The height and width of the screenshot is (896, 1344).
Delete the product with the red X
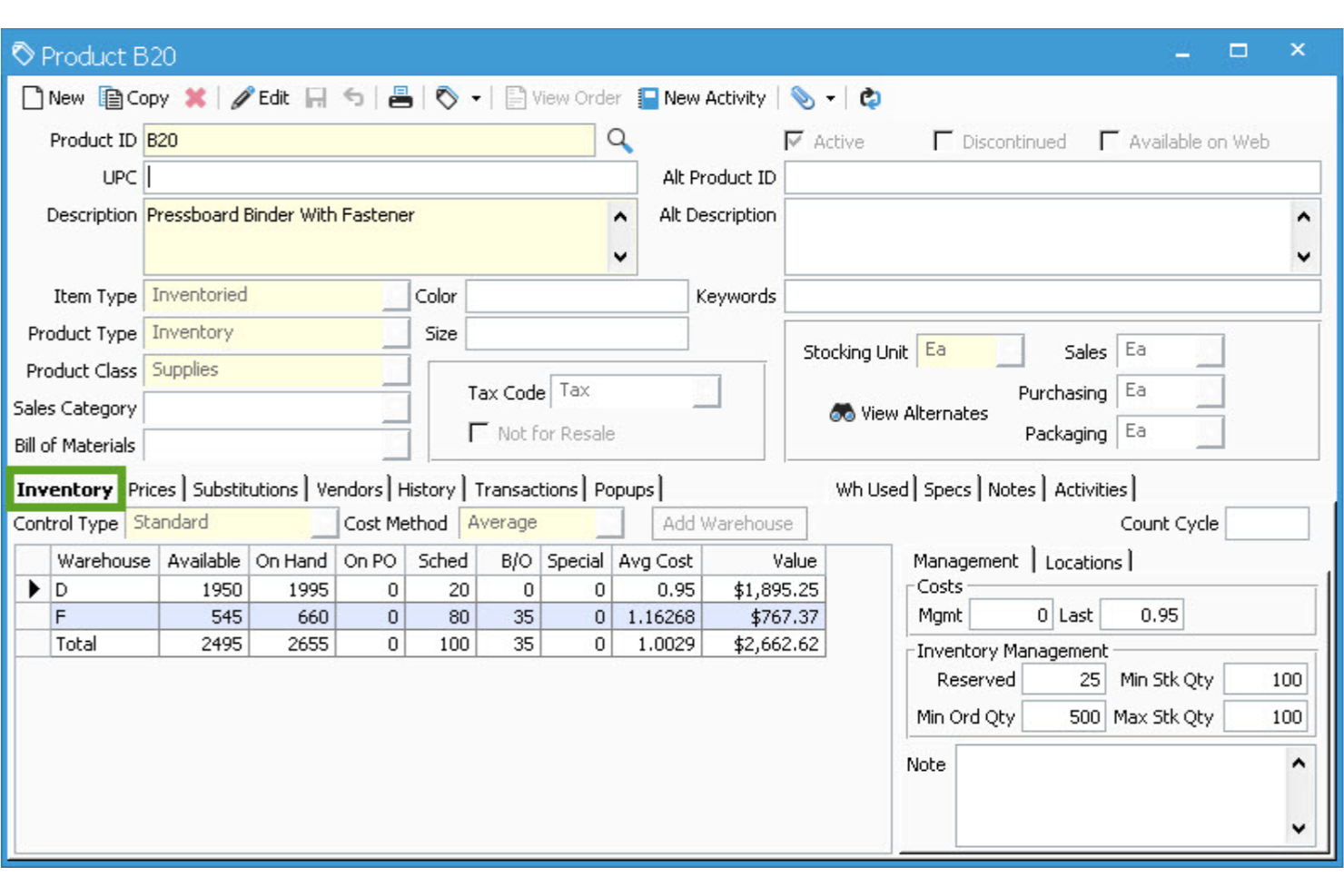(x=194, y=98)
